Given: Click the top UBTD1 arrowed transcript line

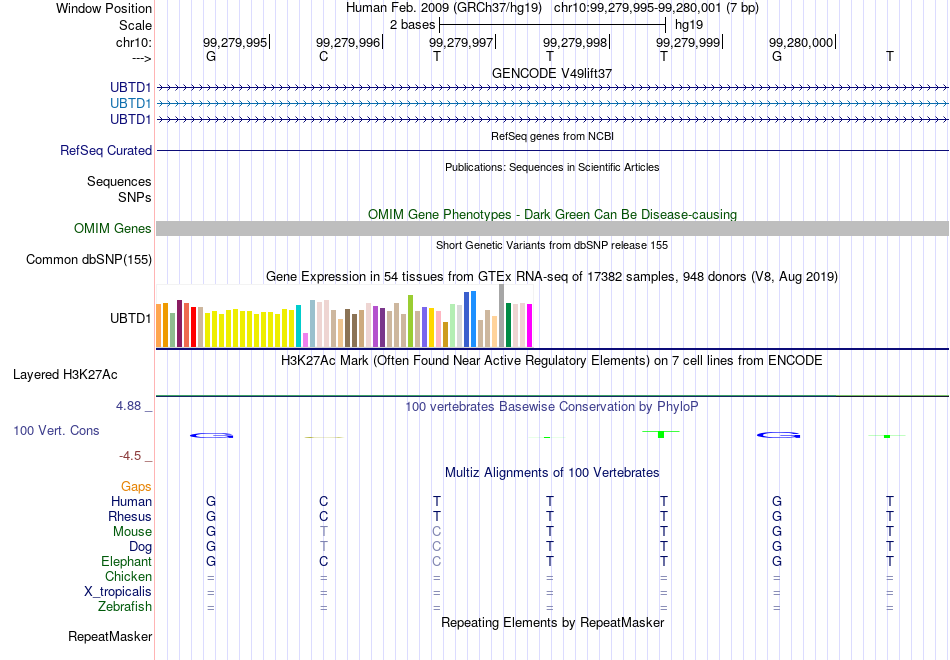Looking at the screenshot, I should pos(553,88).
